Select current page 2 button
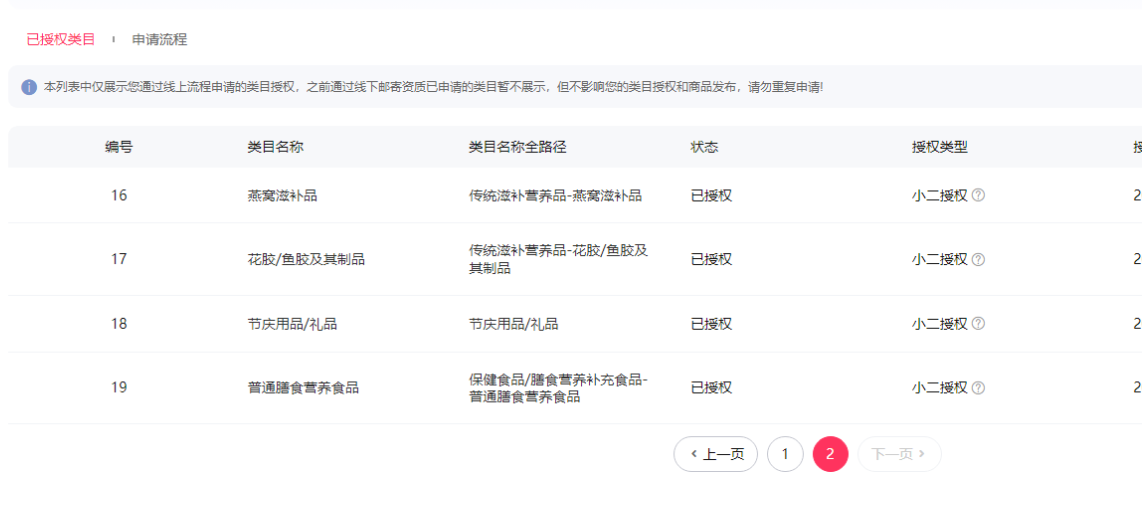 (x=830, y=454)
